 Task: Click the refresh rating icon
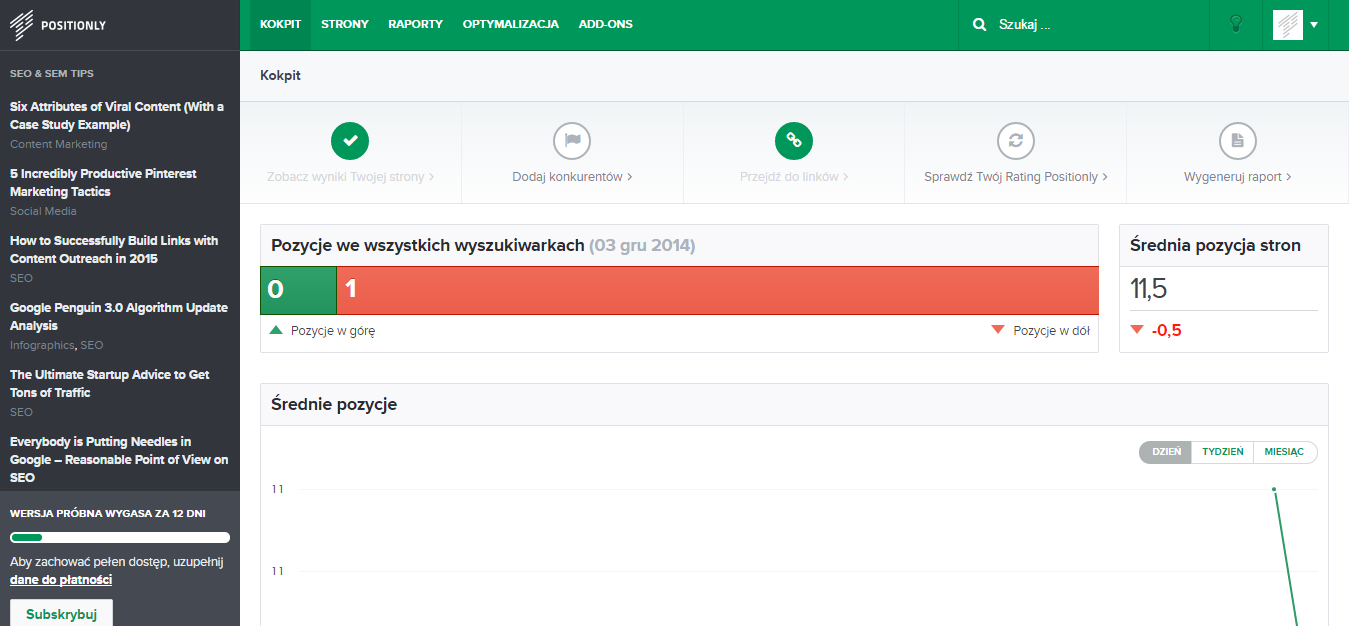pos(1016,141)
